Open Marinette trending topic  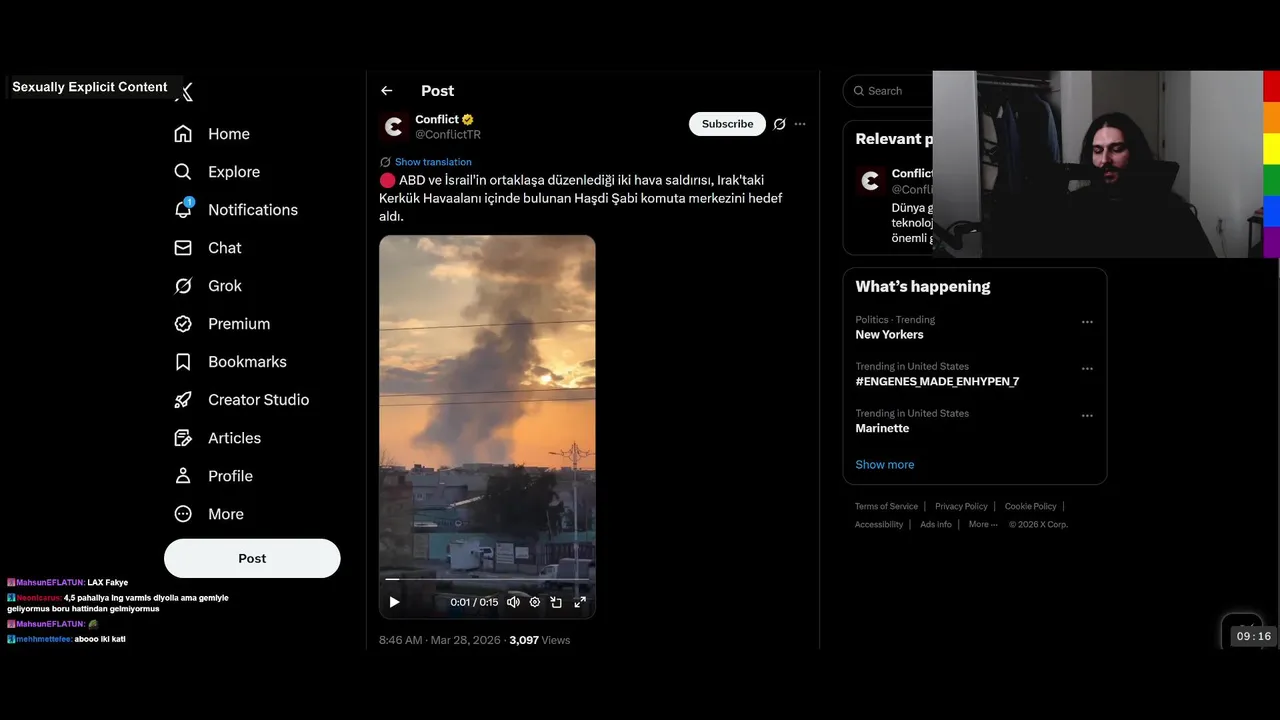(x=882, y=428)
